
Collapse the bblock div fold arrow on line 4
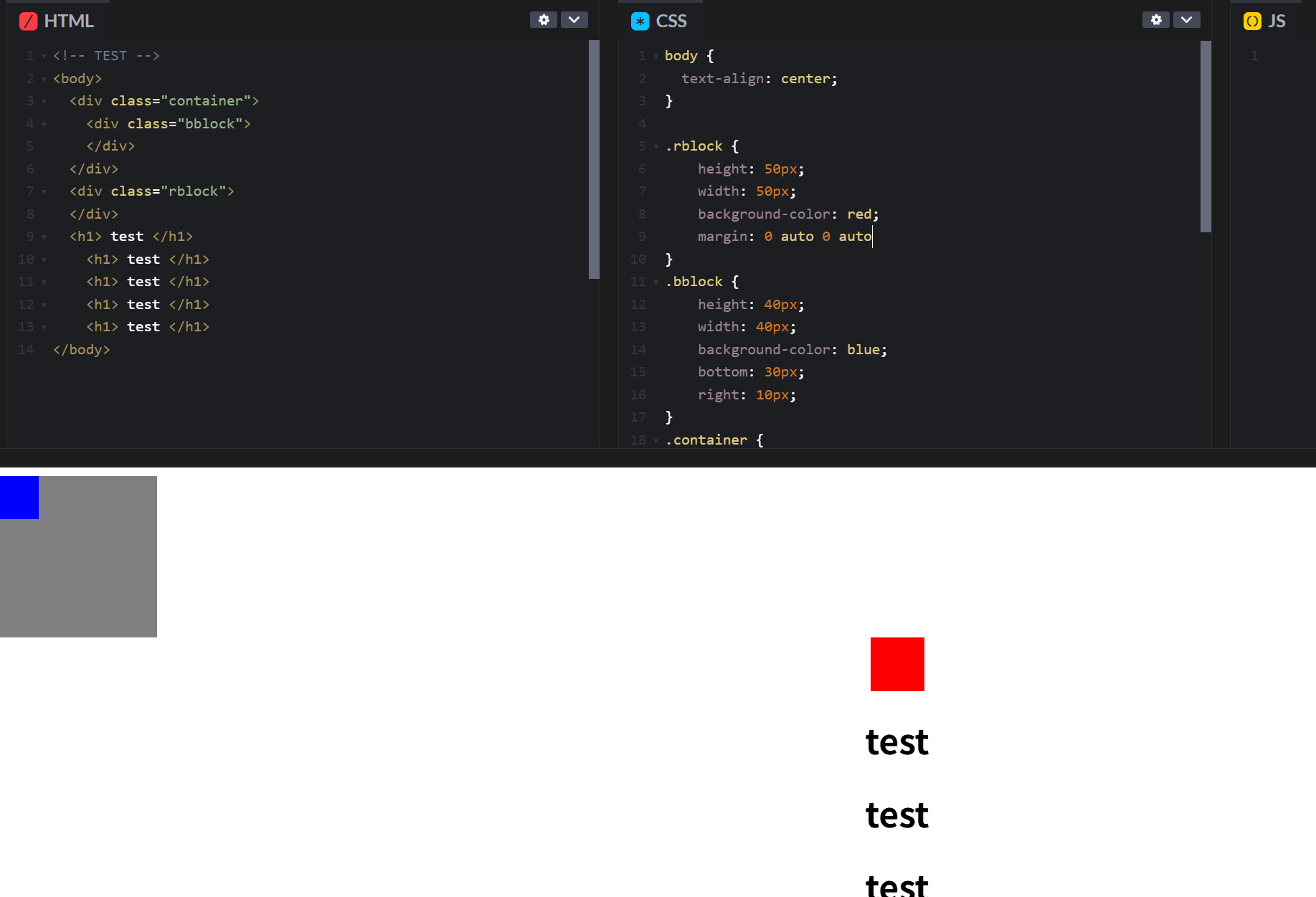(44, 124)
